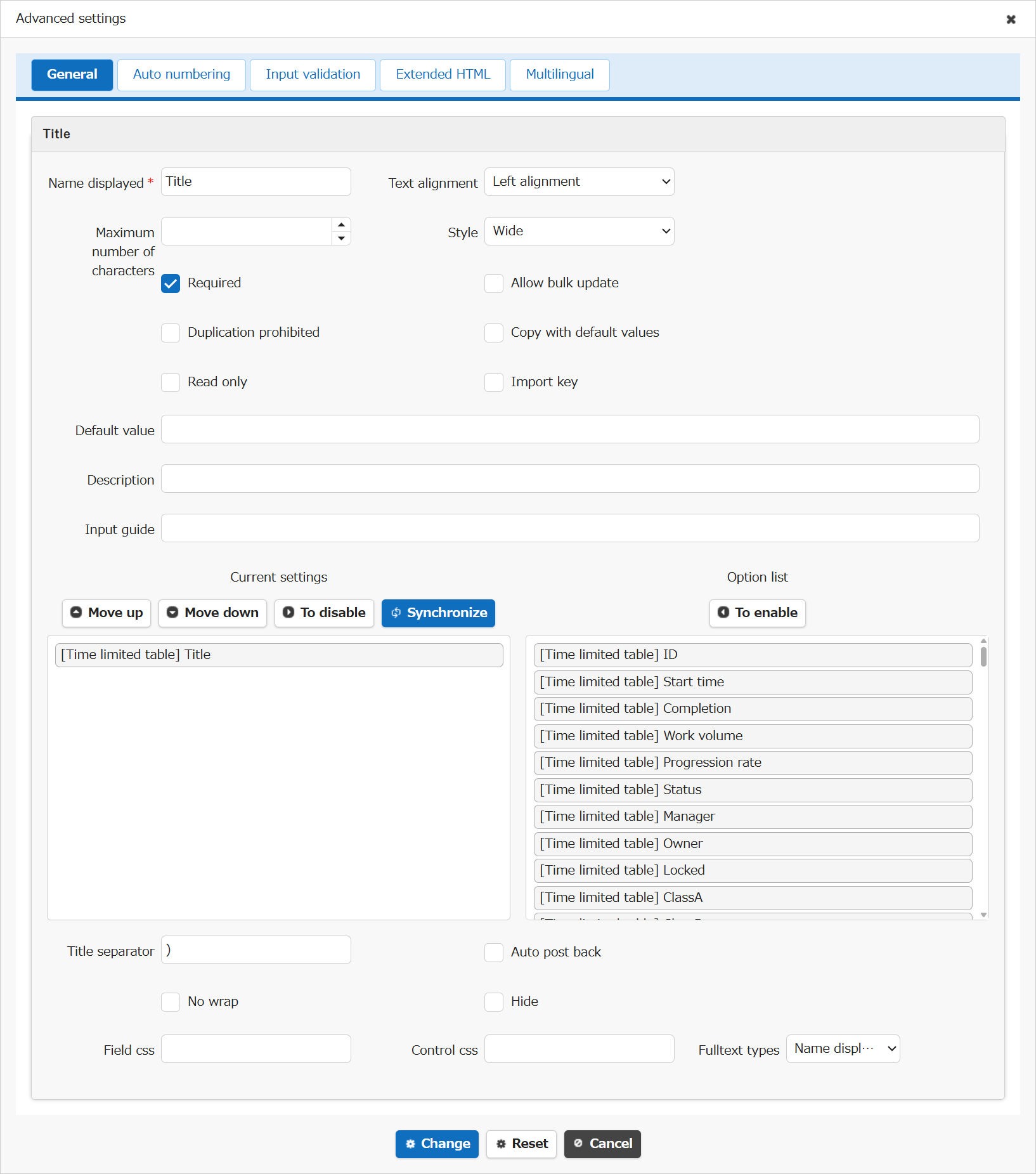Check Copy with default values
This screenshot has width=1036, height=1174.
click(x=494, y=333)
